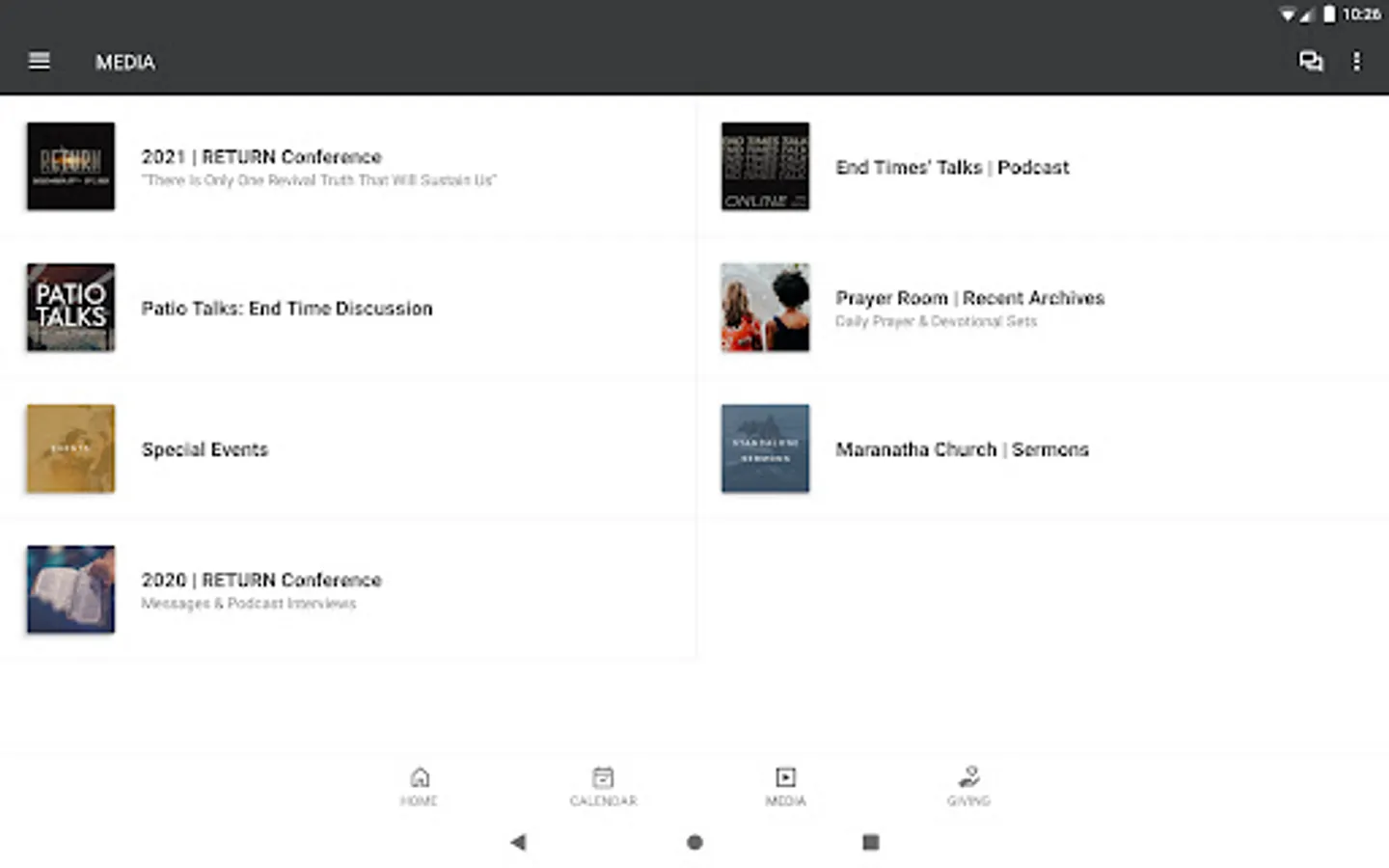The height and width of the screenshot is (868, 1389).
Task: Tap the Home icon in bottom navigation
Action: click(420, 777)
